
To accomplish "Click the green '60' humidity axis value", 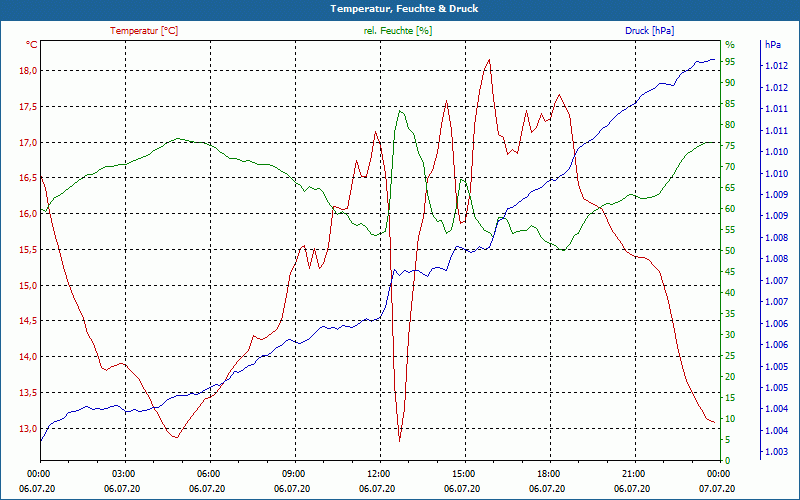I will (730, 209).
